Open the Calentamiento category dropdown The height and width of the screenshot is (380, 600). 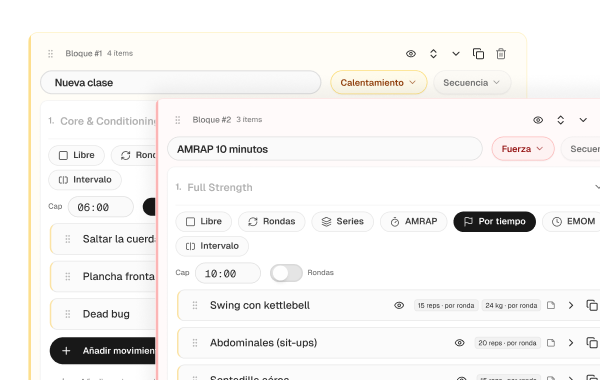click(x=378, y=82)
